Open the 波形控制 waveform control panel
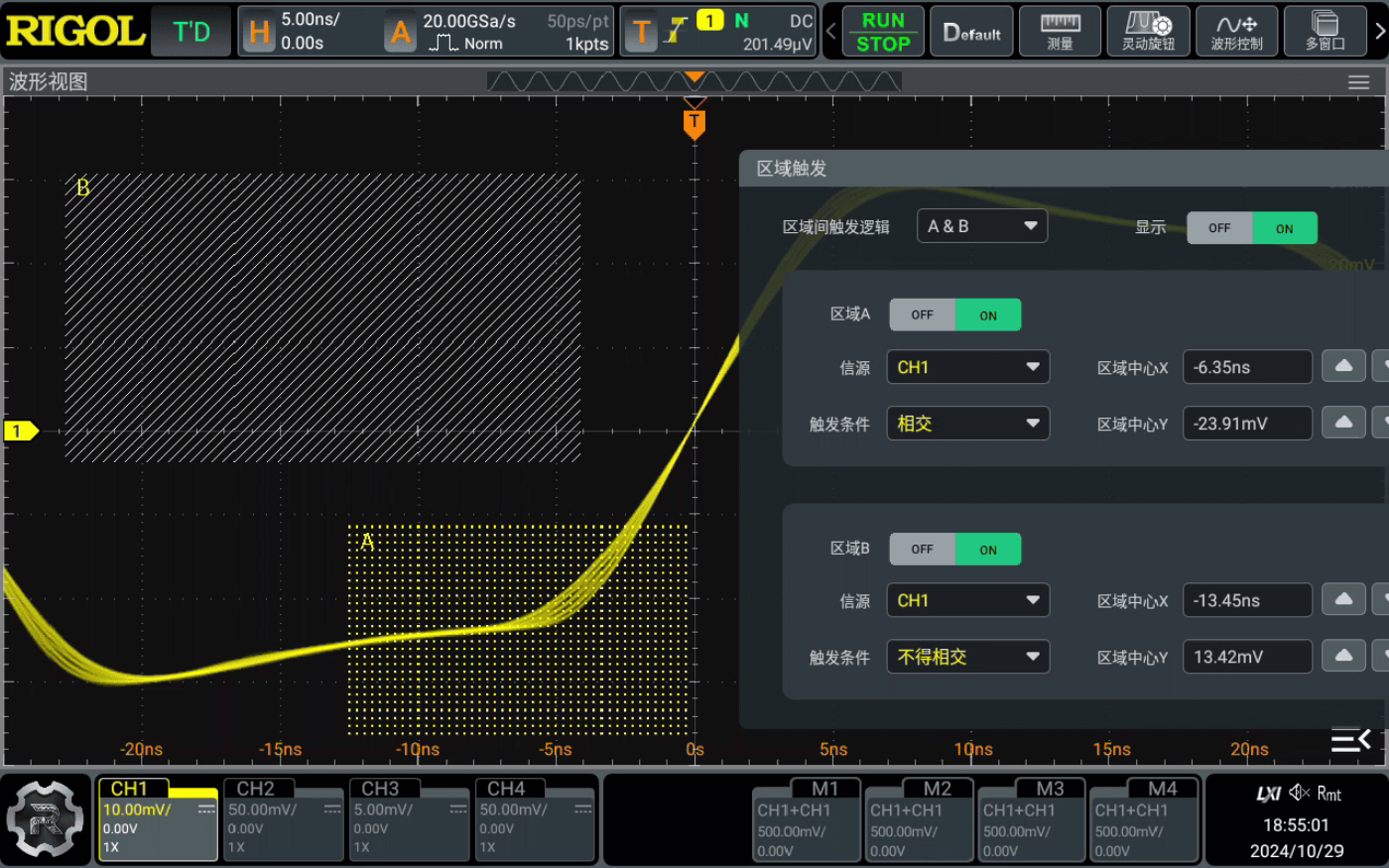This screenshot has width=1389, height=868. click(x=1236, y=31)
